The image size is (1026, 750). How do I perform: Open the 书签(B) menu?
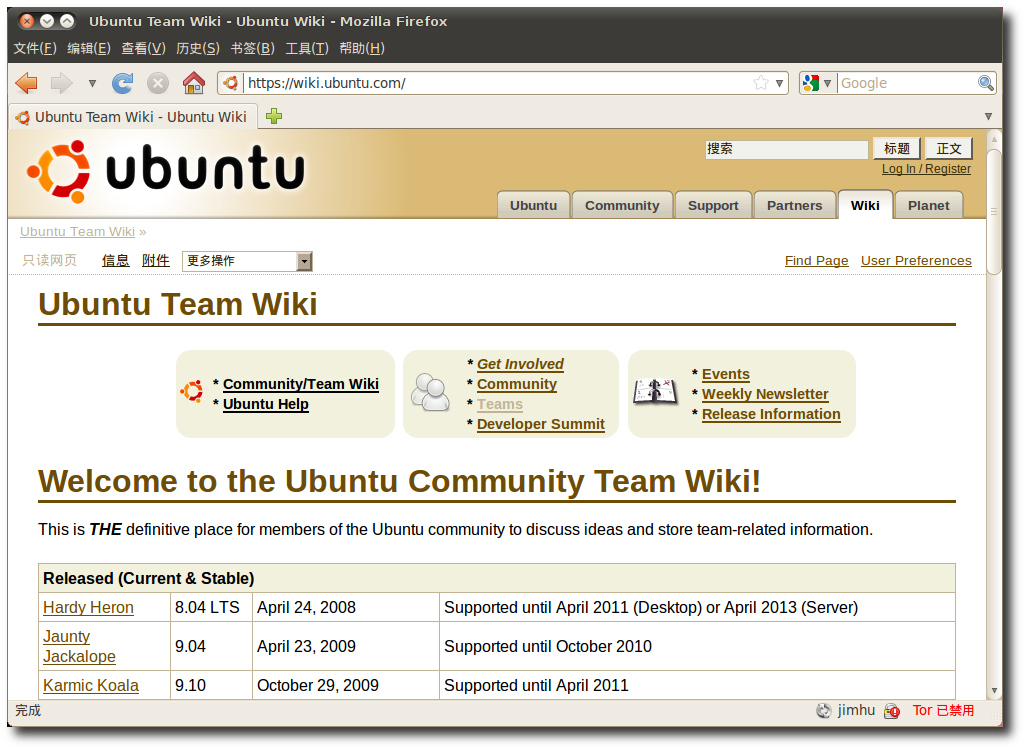click(253, 48)
